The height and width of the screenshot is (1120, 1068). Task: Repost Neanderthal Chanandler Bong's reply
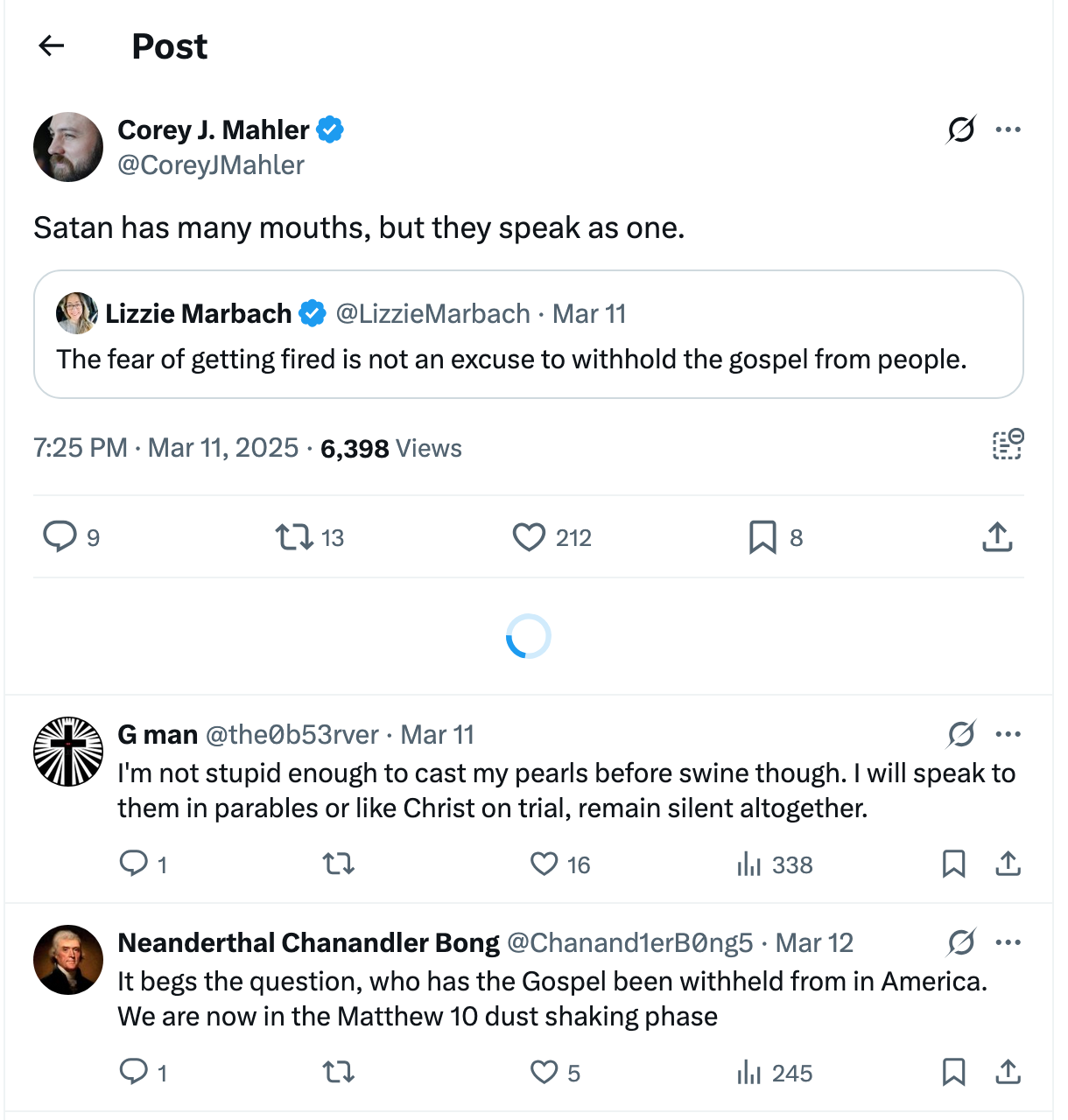[x=338, y=1072]
